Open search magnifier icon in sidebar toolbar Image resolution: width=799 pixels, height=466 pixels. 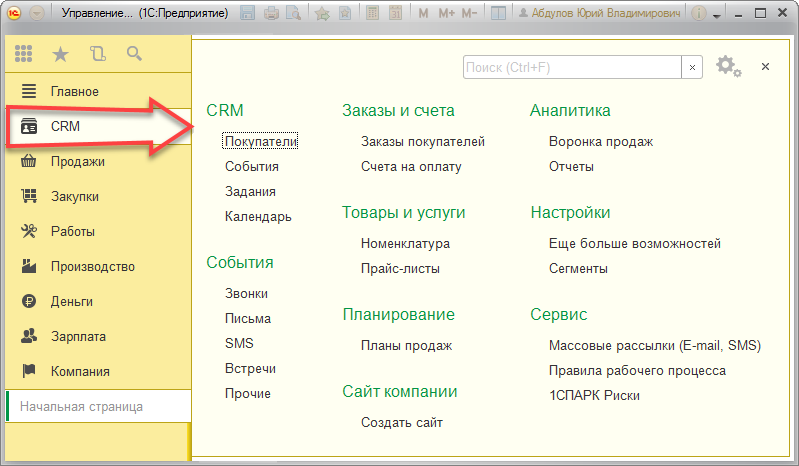tap(134, 53)
